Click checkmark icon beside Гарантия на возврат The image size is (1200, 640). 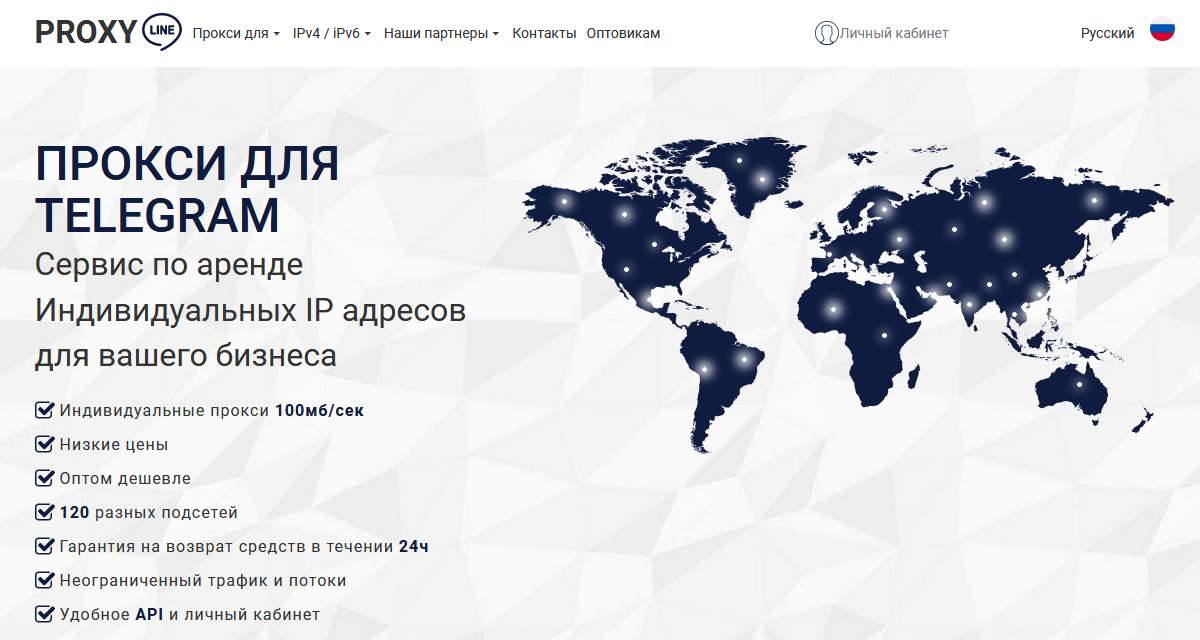(44, 546)
